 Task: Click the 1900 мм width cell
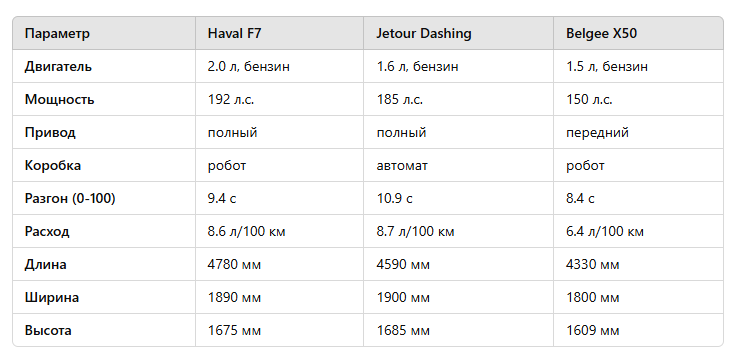point(459,298)
